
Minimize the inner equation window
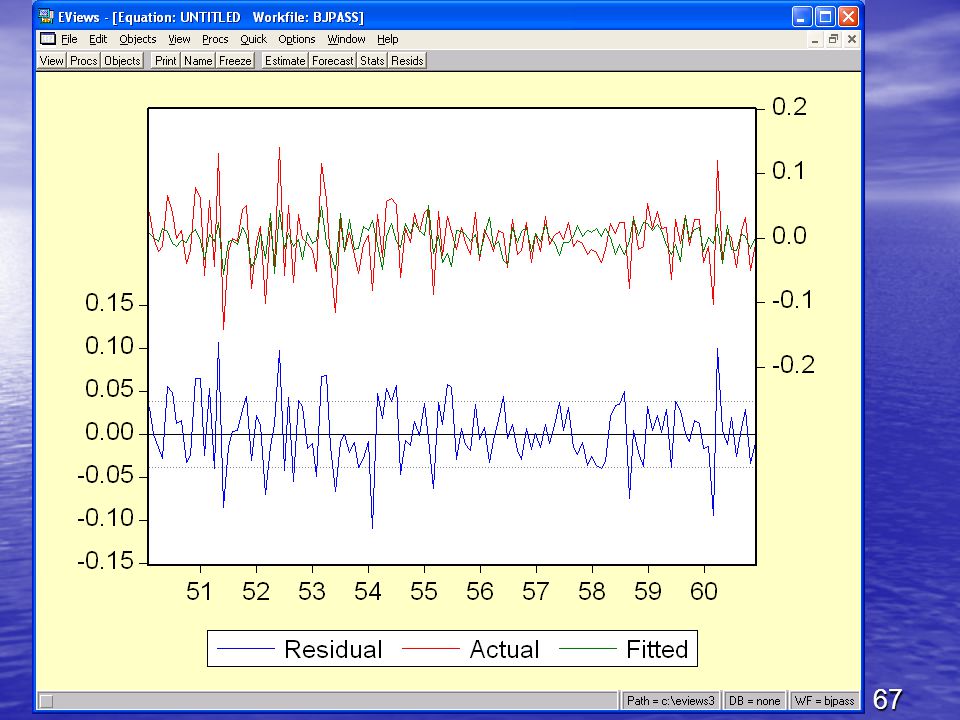pyautogui.click(x=814, y=40)
